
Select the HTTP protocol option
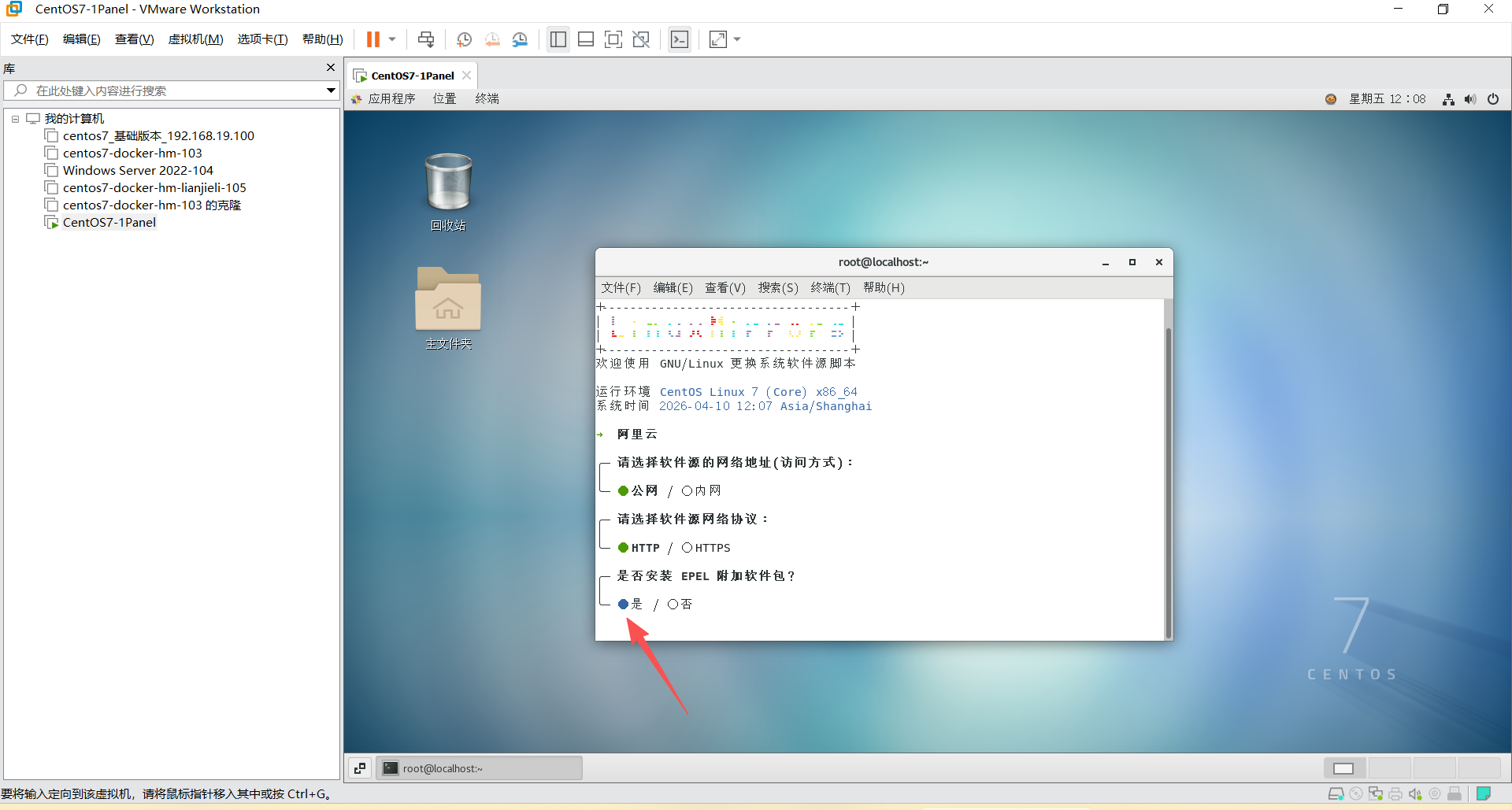tap(639, 548)
